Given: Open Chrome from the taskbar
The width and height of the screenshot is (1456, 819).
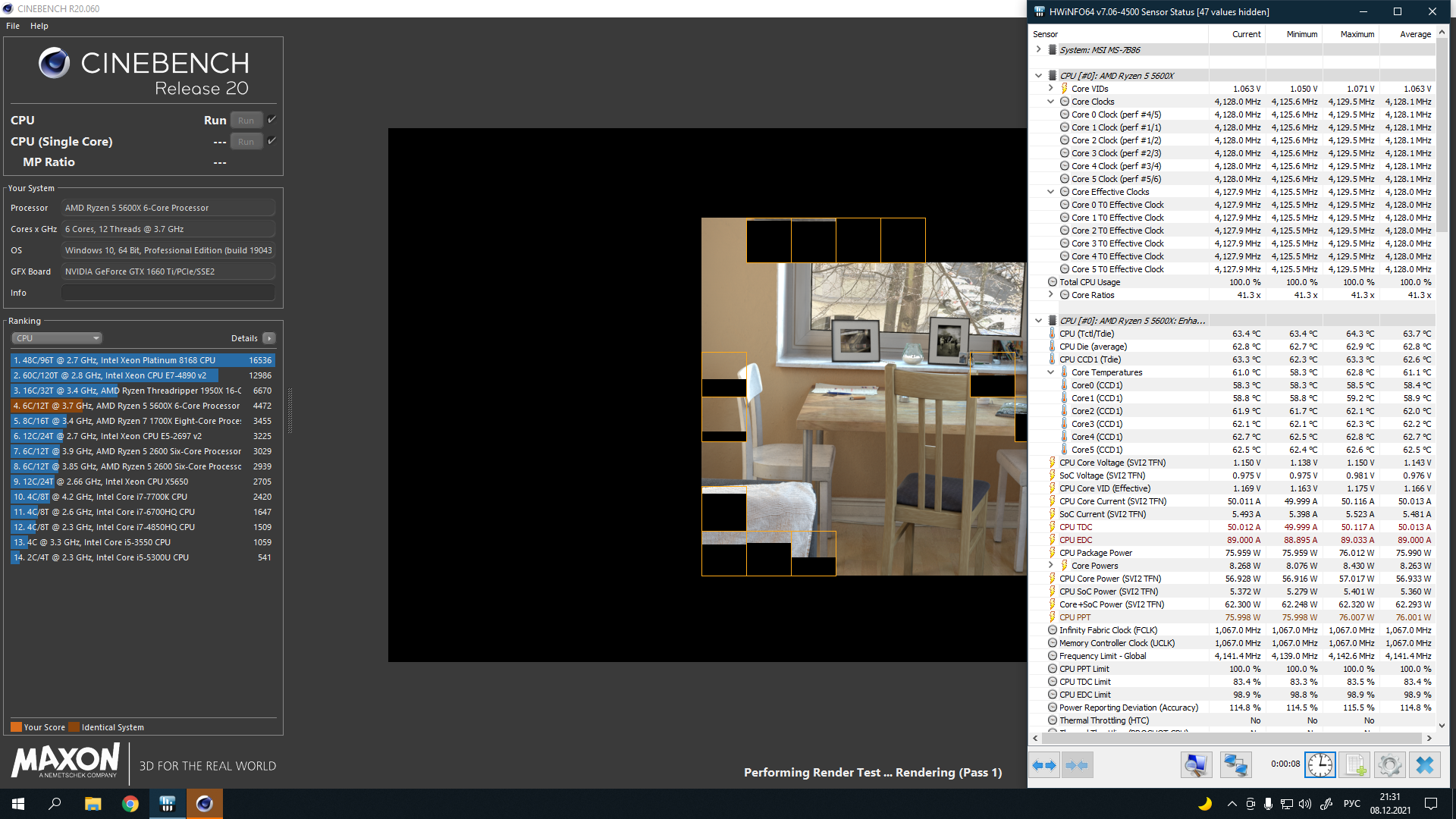Looking at the screenshot, I should pos(130,804).
